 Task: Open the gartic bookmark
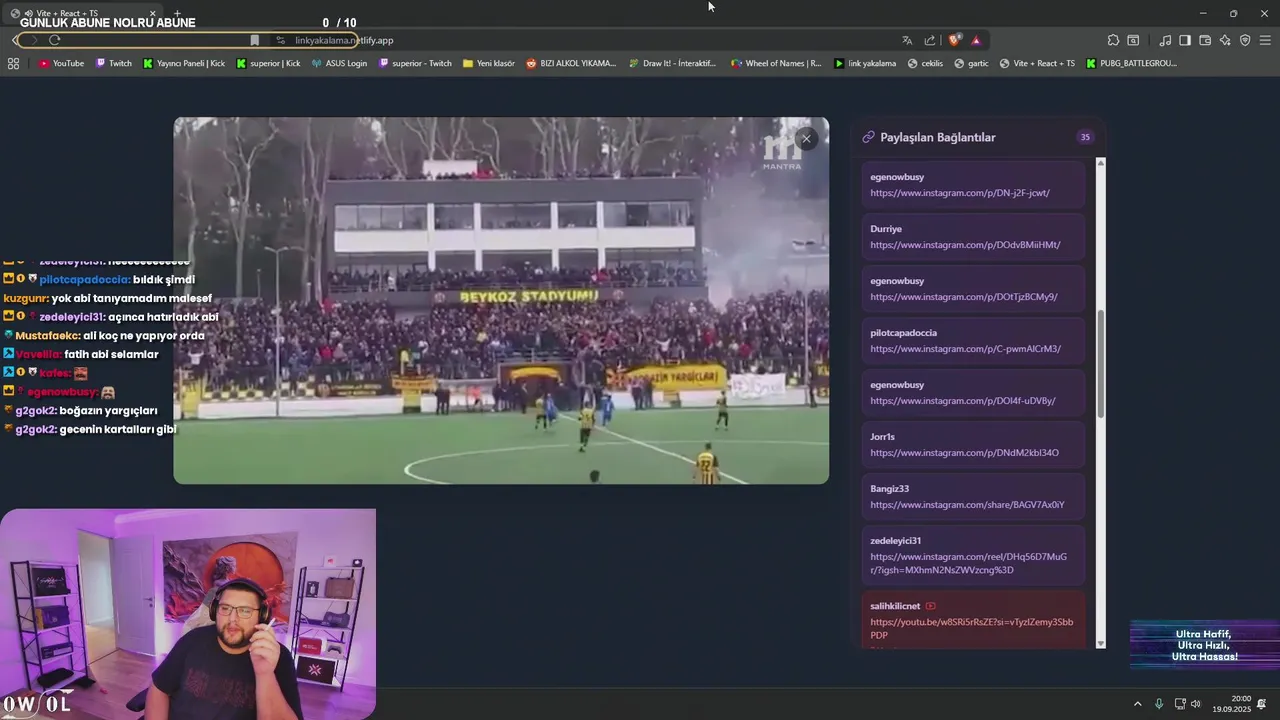[x=971, y=63]
